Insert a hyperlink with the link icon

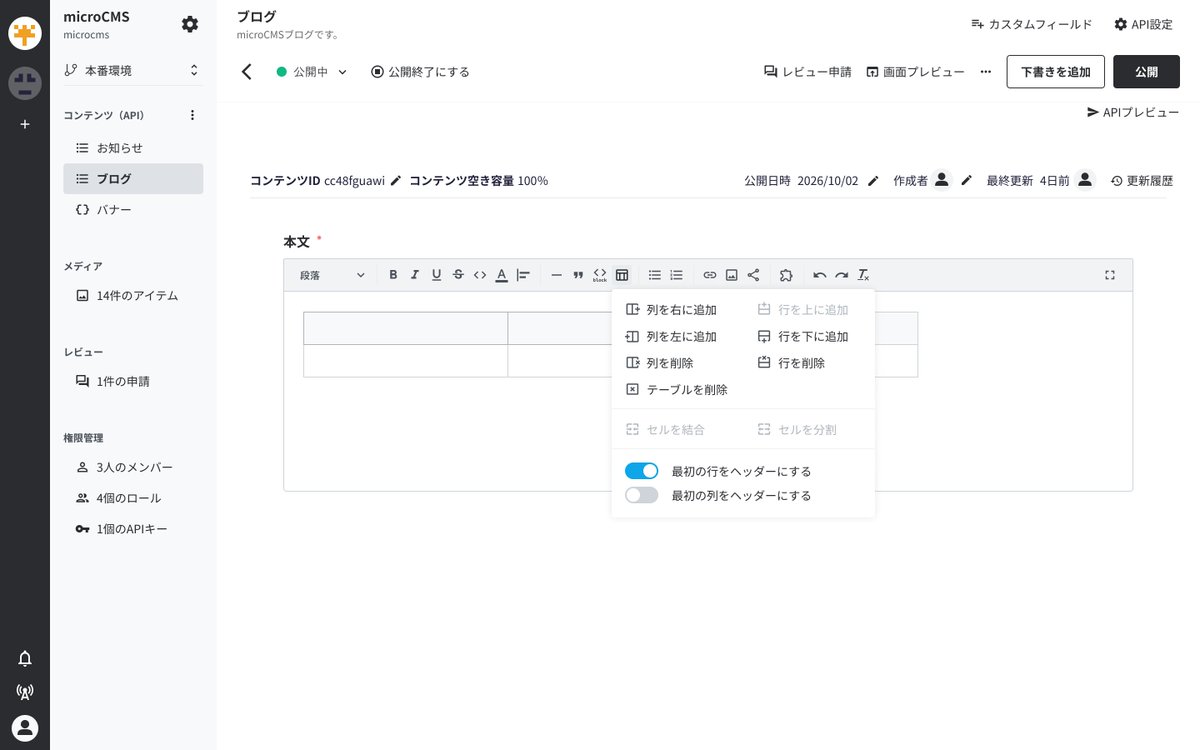click(710, 275)
